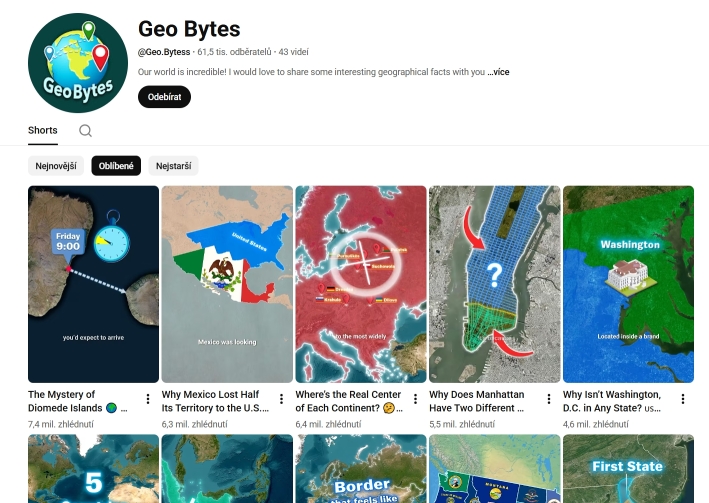Subscribe using the Odebírat button
The width and height of the screenshot is (709, 503).
165,97
